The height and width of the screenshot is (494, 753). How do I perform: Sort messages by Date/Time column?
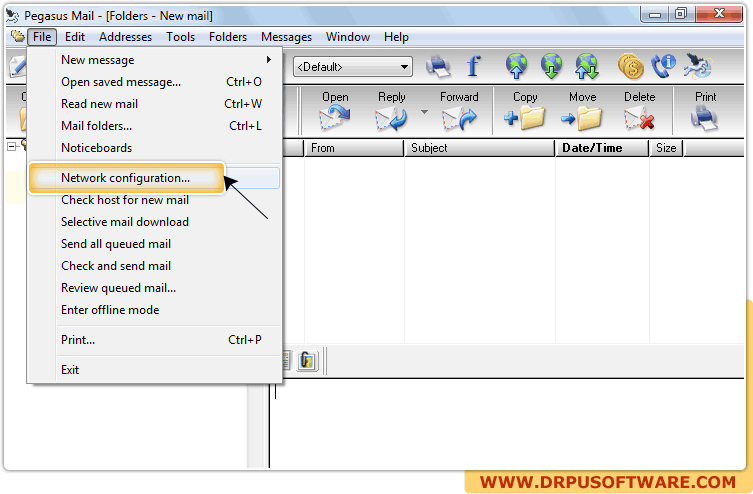coord(602,148)
